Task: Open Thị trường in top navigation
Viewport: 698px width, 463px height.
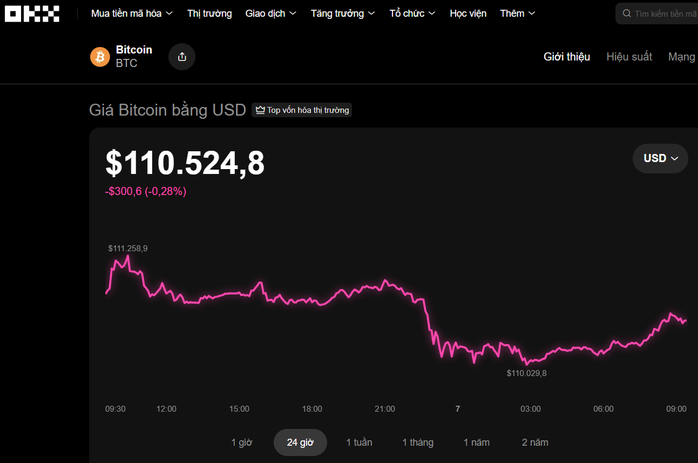Action: 209,14
